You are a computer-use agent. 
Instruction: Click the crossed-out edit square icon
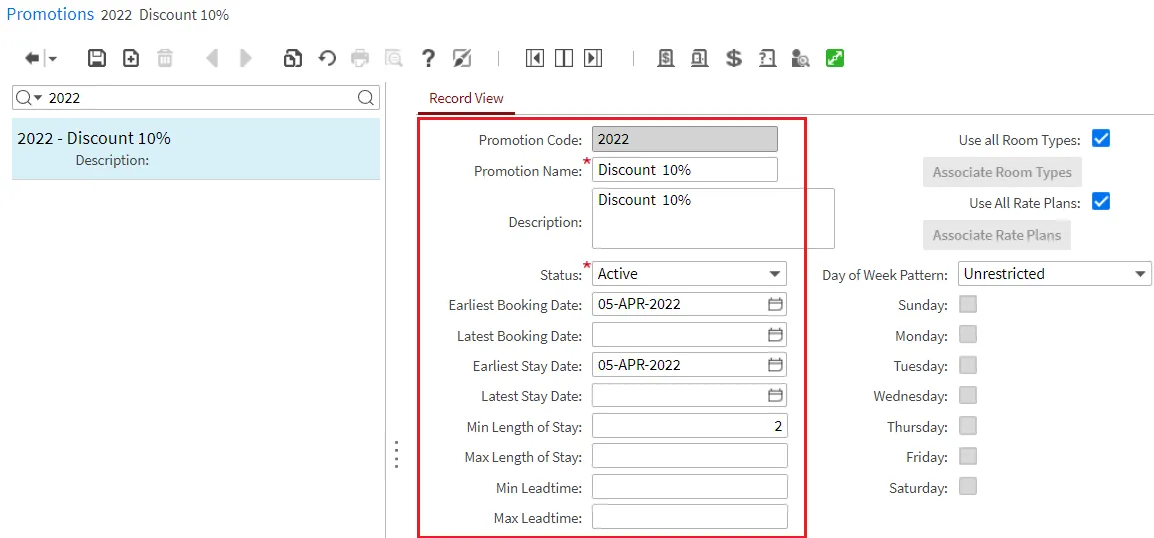click(x=462, y=58)
